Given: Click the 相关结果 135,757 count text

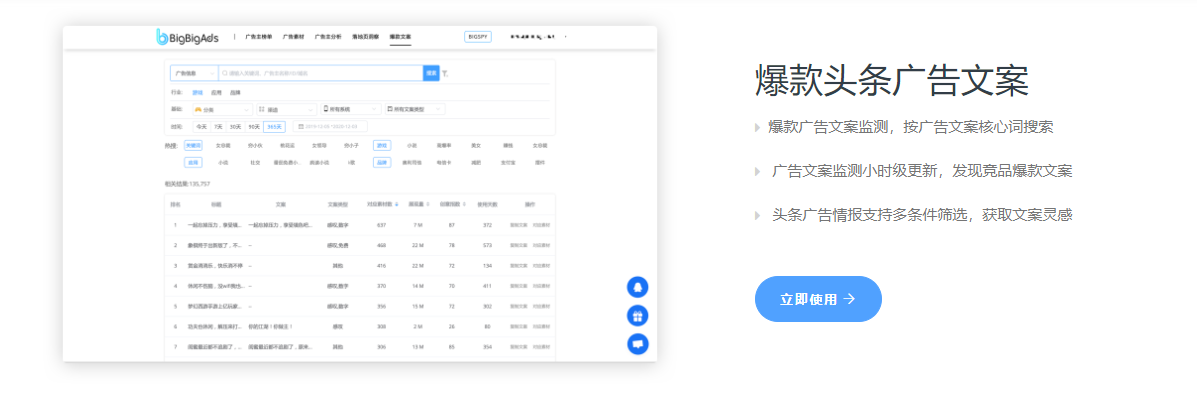Looking at the screenshot, I should pyautogui.click(x=187, y=185).
